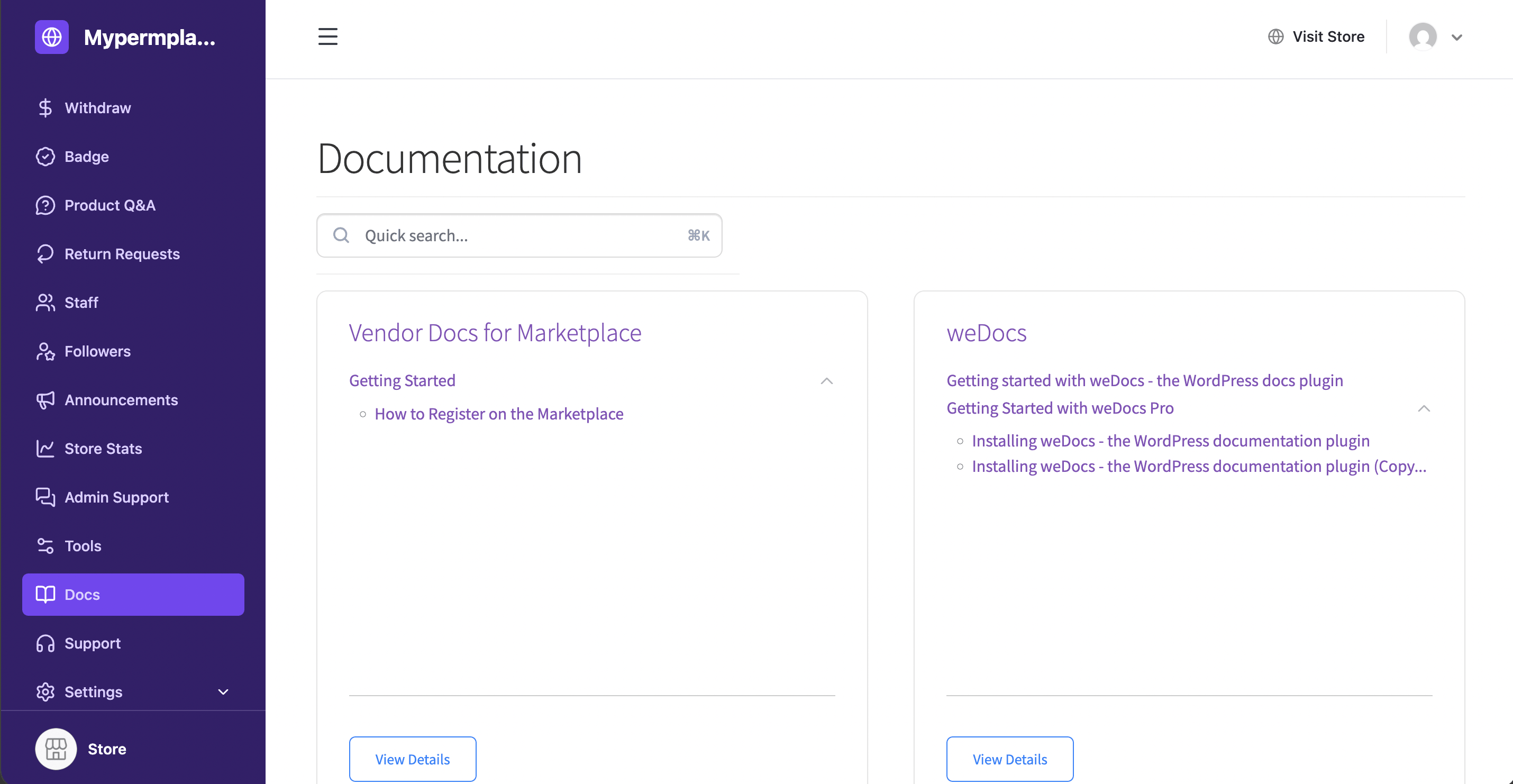This screenshot has height=784, width=1513.
Task: Select Return Requests in sidebar
Action: coord(133,254)
